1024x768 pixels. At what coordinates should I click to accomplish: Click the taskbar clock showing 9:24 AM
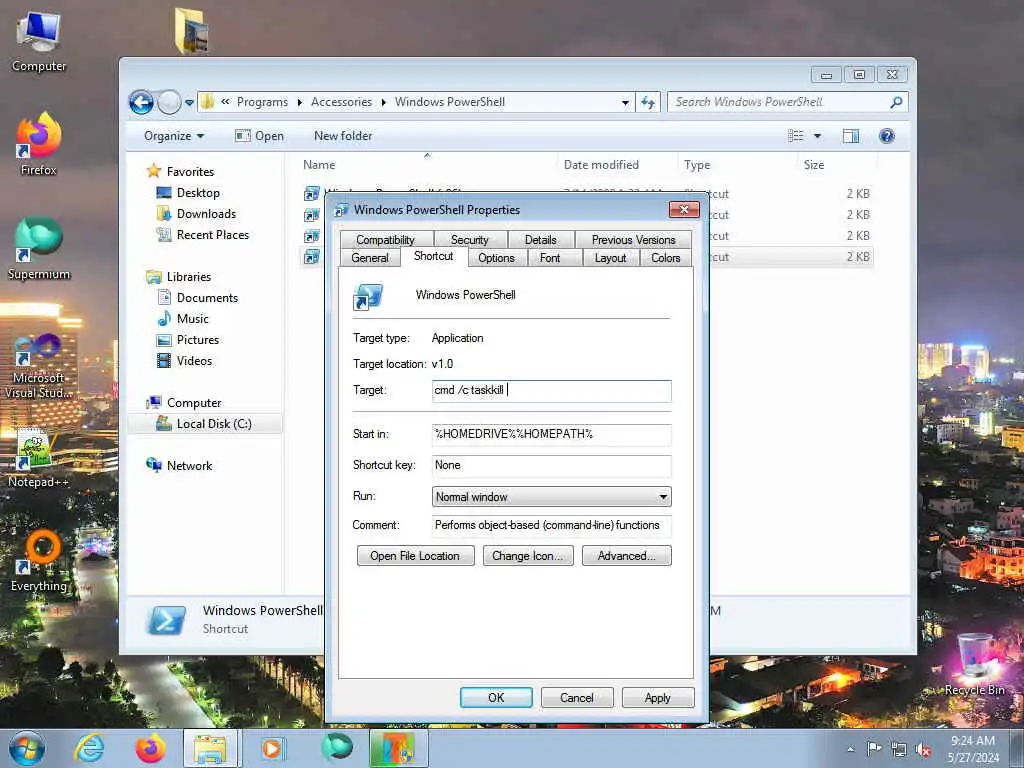(x=973, y=749)
